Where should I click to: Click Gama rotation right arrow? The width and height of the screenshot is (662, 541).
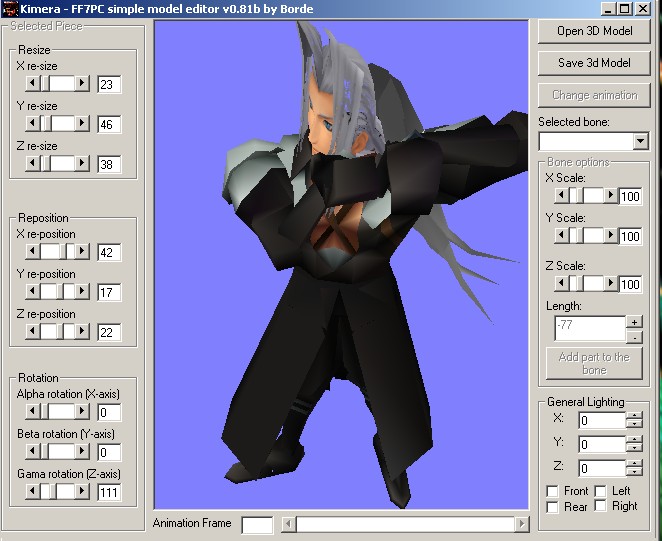pos(82,491)
